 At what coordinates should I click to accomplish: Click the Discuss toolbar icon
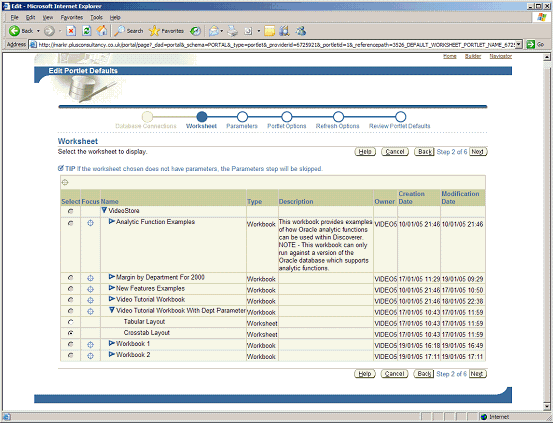(x=269, y=31)
